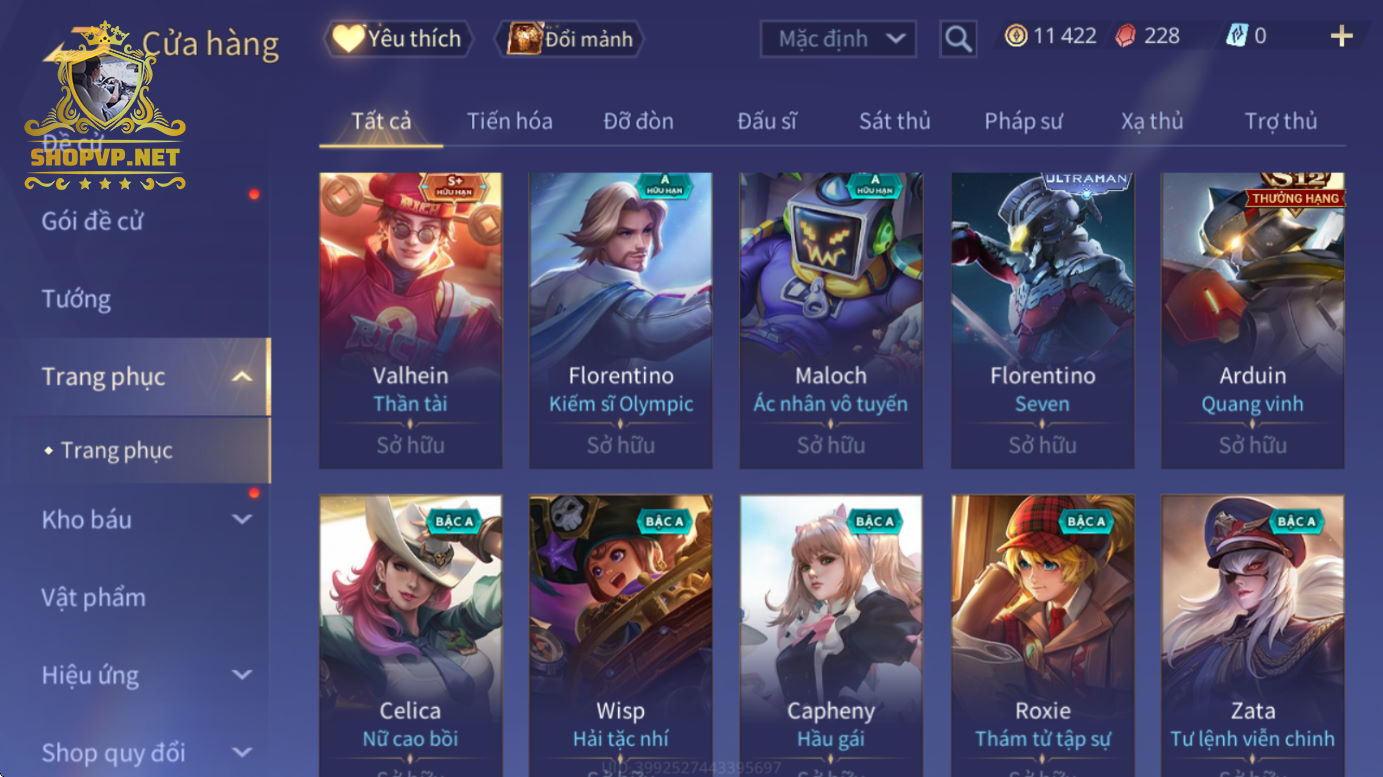This screenshot has height=777, width=1383.
Task: Click the ShopVP.net crest logo
Action: click(x=105, y=106)
